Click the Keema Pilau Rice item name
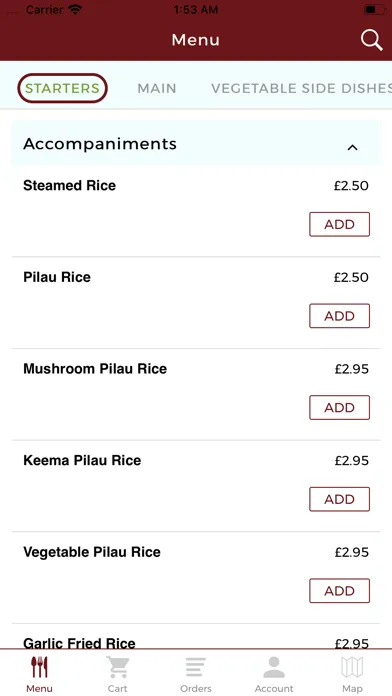 [82, 460]
